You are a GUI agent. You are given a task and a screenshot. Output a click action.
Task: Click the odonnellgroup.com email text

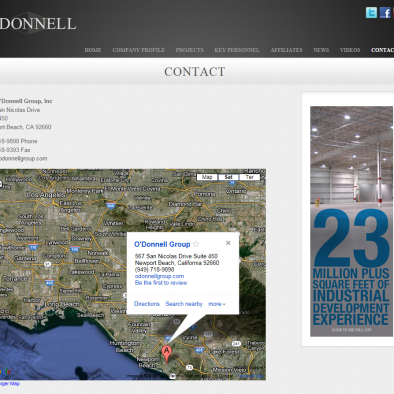(x=23, y=158)
